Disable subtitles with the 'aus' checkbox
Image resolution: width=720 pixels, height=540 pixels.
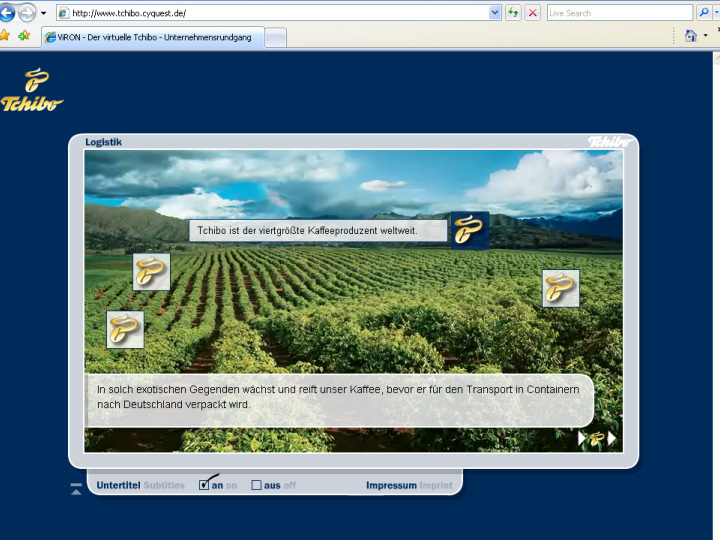pos(256,485)
